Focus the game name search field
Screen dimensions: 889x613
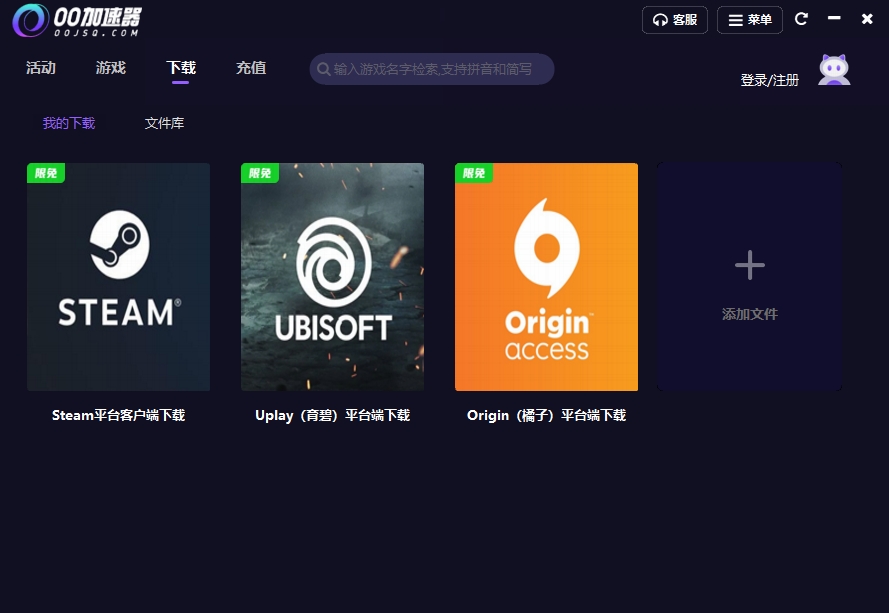point(432,69)
